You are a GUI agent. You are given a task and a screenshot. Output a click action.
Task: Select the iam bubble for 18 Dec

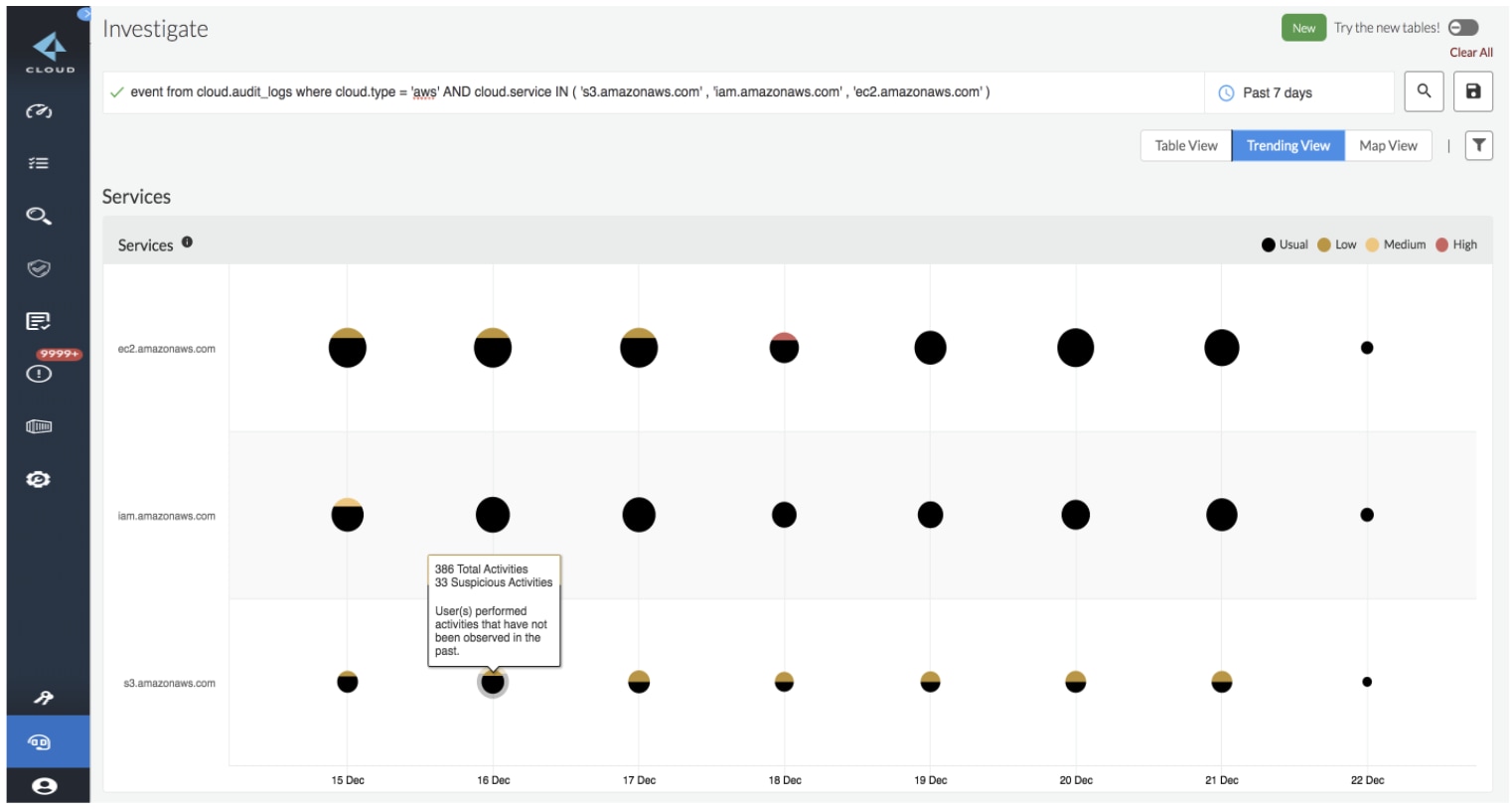point(784,515)
